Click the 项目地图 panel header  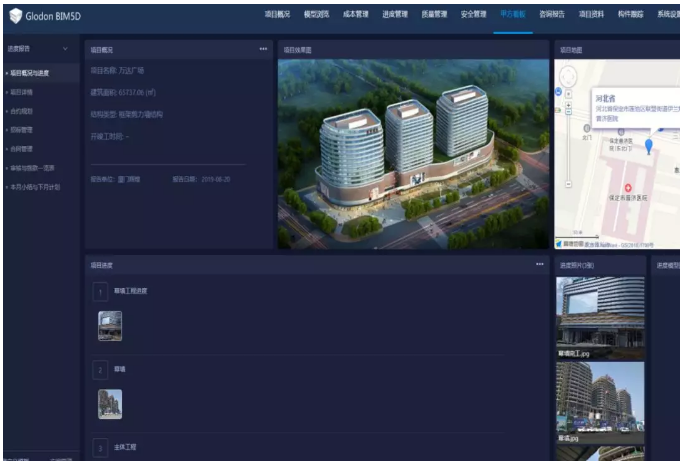[x=617, y=50]
